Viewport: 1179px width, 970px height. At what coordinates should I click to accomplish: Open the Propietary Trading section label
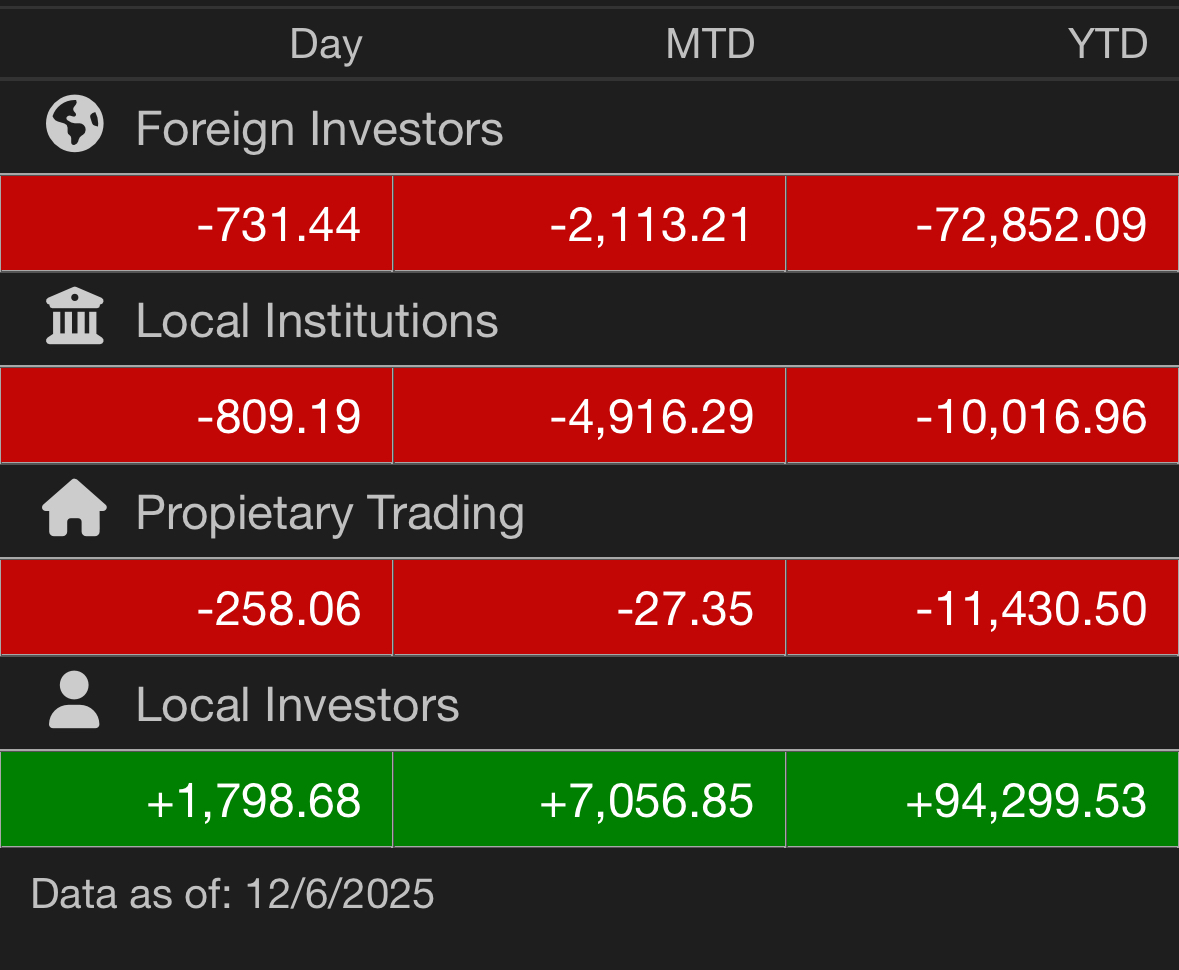coord(330,514)
